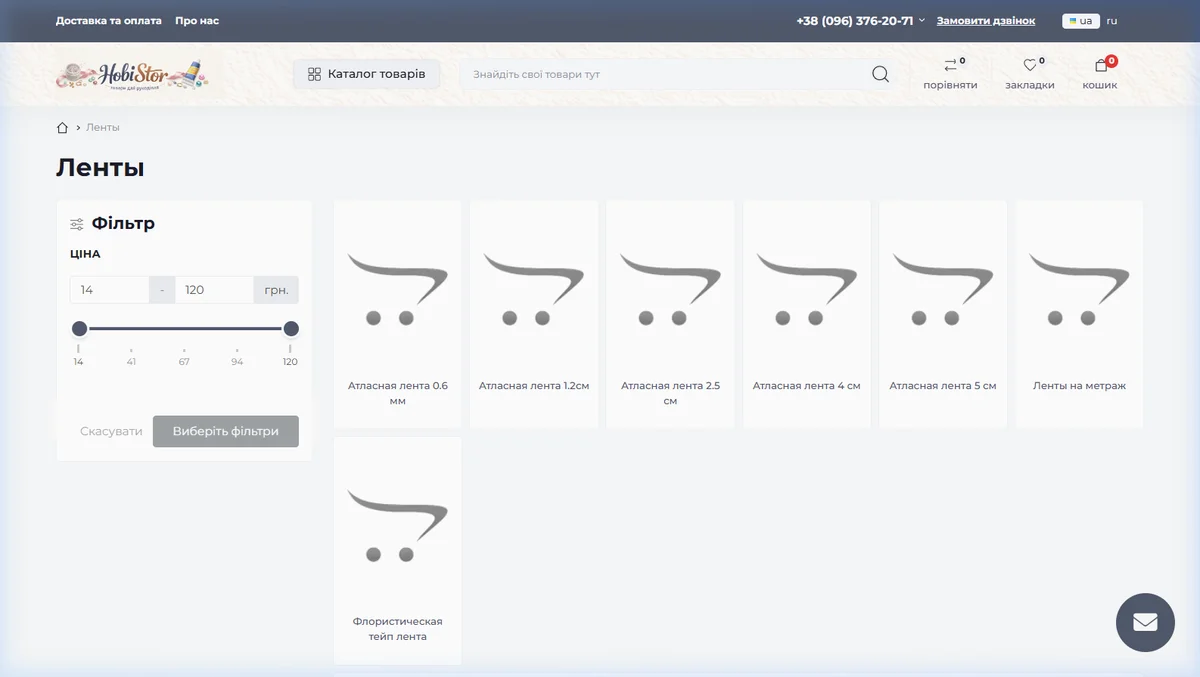Open the compare (порівняти) icon

[950, 66]
